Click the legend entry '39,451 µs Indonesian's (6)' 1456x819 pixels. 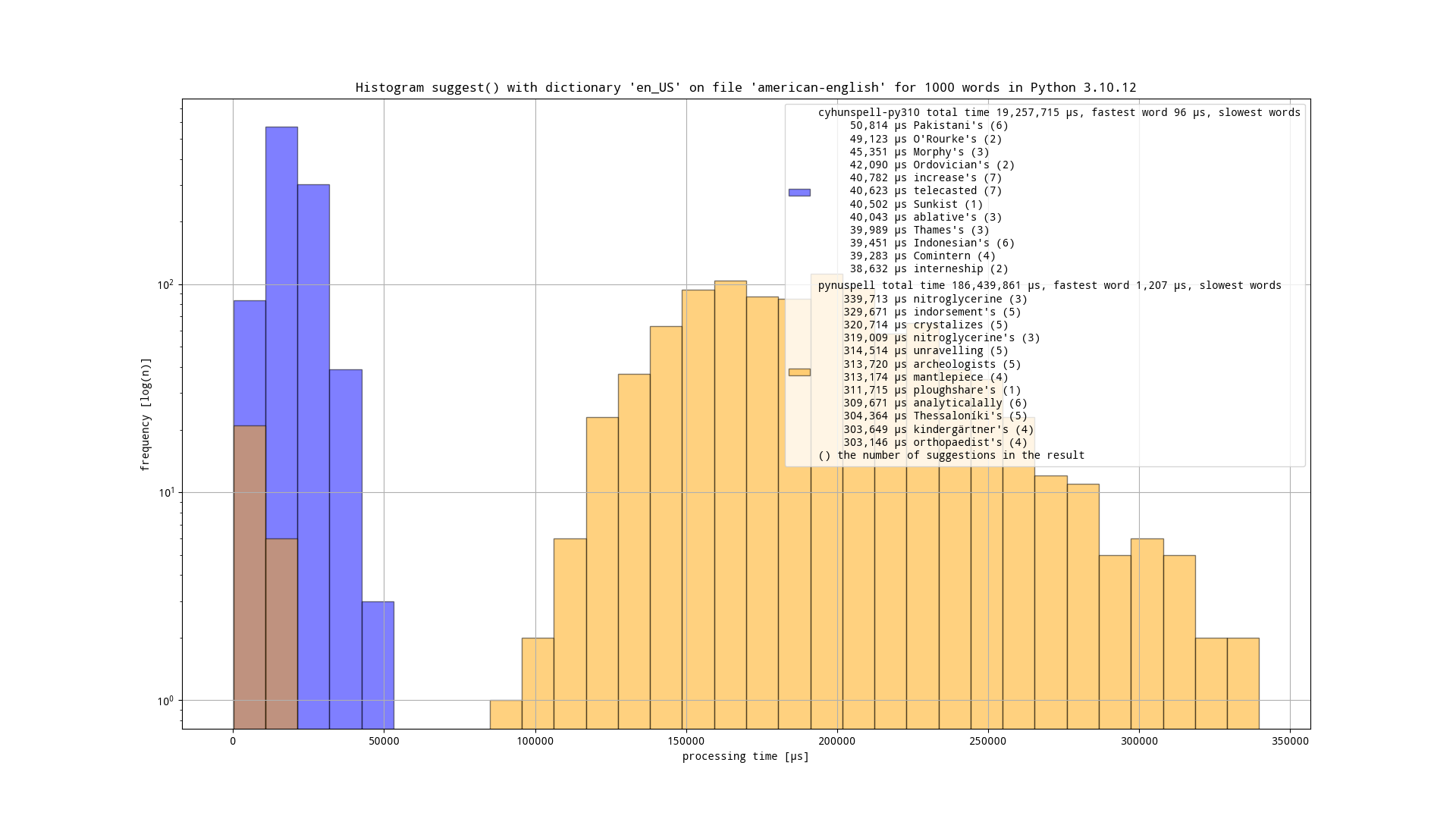pos(932,243)
